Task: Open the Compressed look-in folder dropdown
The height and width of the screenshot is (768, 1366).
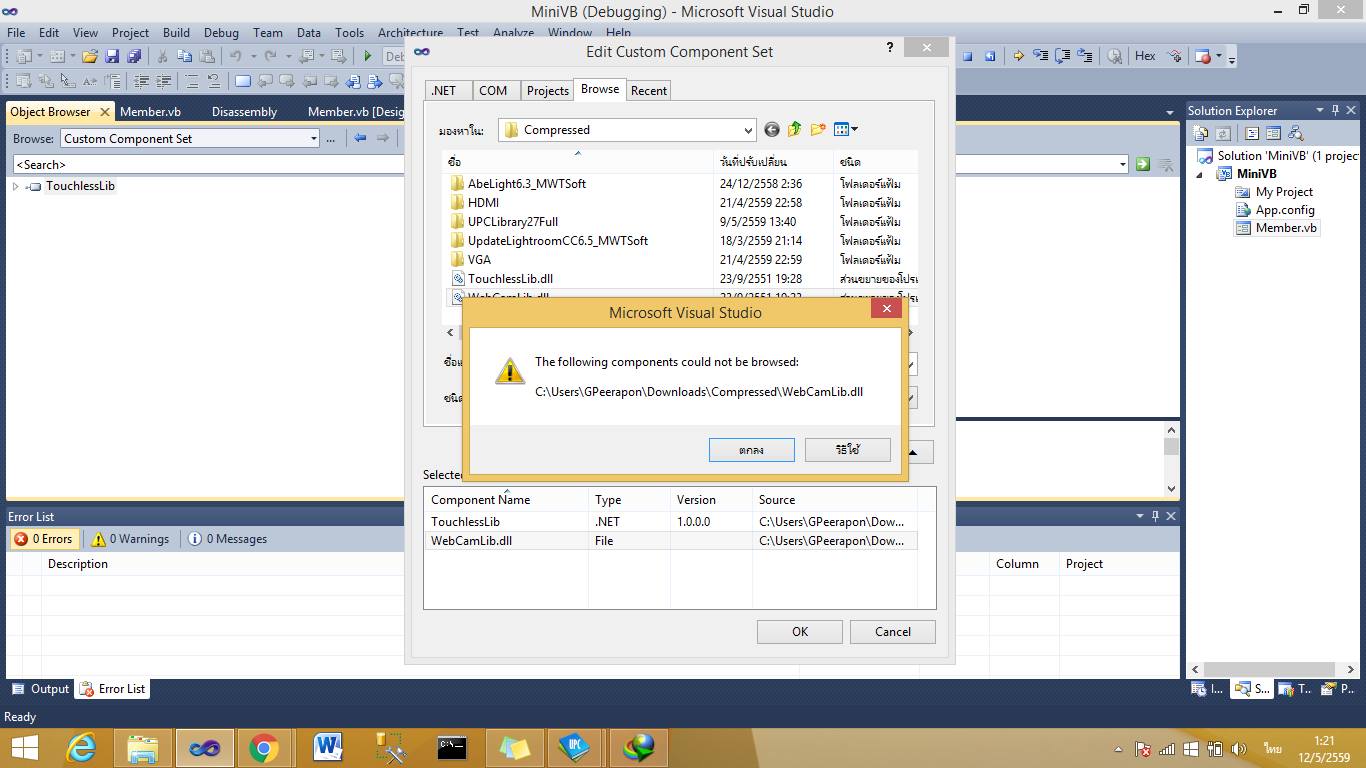Action: [x=747, y=130]
